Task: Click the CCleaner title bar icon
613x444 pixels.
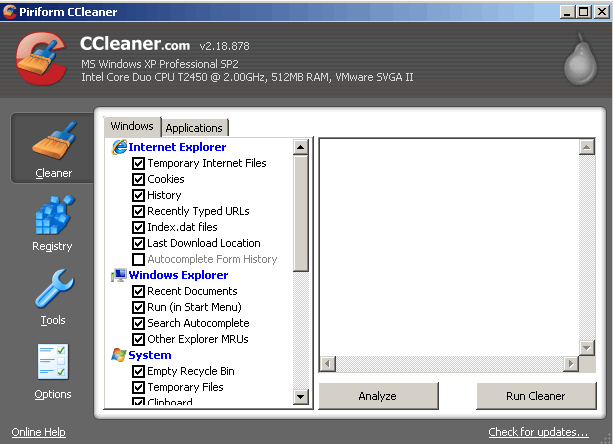Action: pos(9,12)
